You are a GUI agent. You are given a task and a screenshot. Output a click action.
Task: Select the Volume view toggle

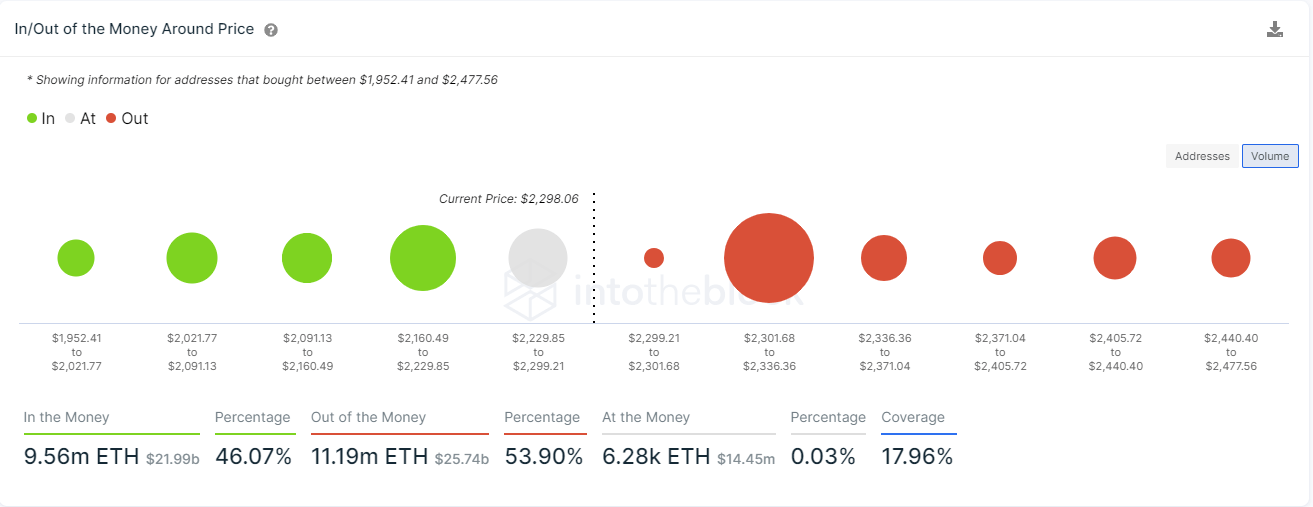pyautogui.click(x=1270, y=156)
